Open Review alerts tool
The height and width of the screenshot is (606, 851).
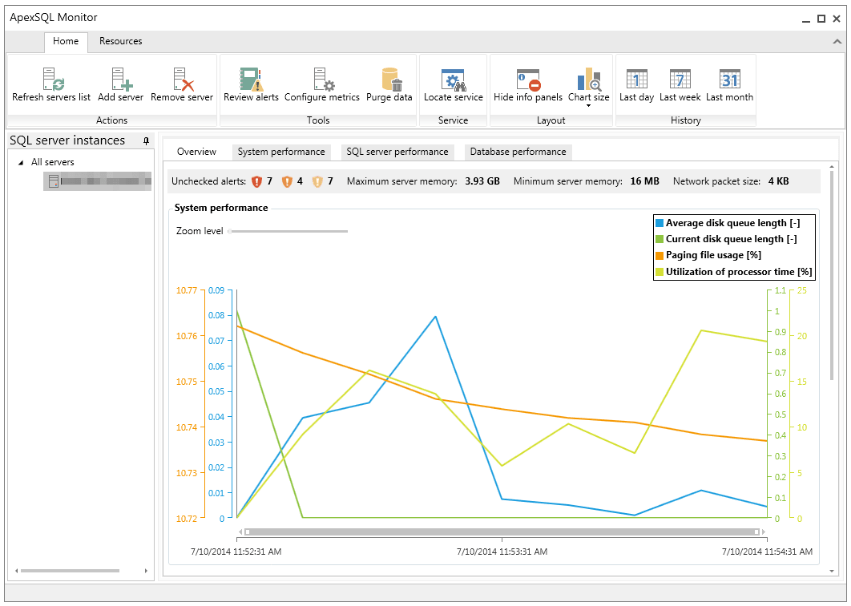pos(251,79)
